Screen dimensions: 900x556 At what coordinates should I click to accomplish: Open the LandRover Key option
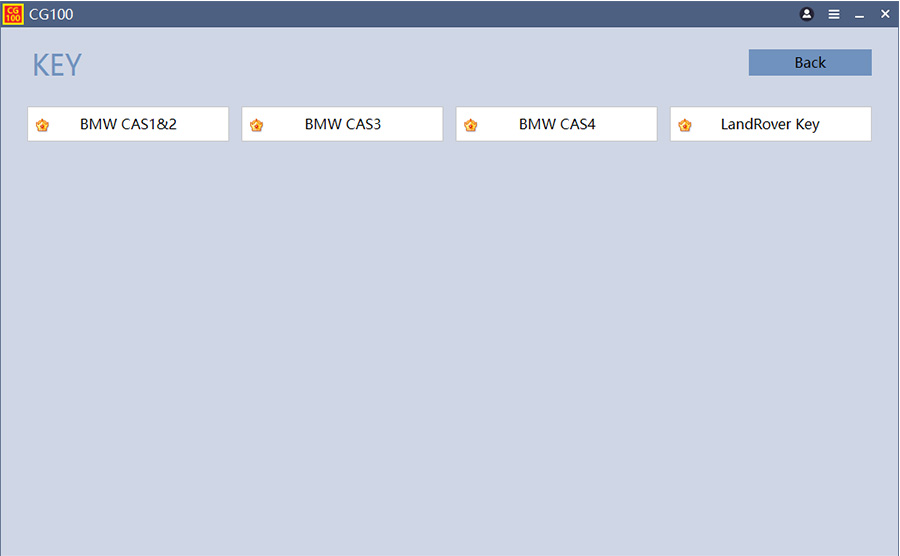(770, 125)
